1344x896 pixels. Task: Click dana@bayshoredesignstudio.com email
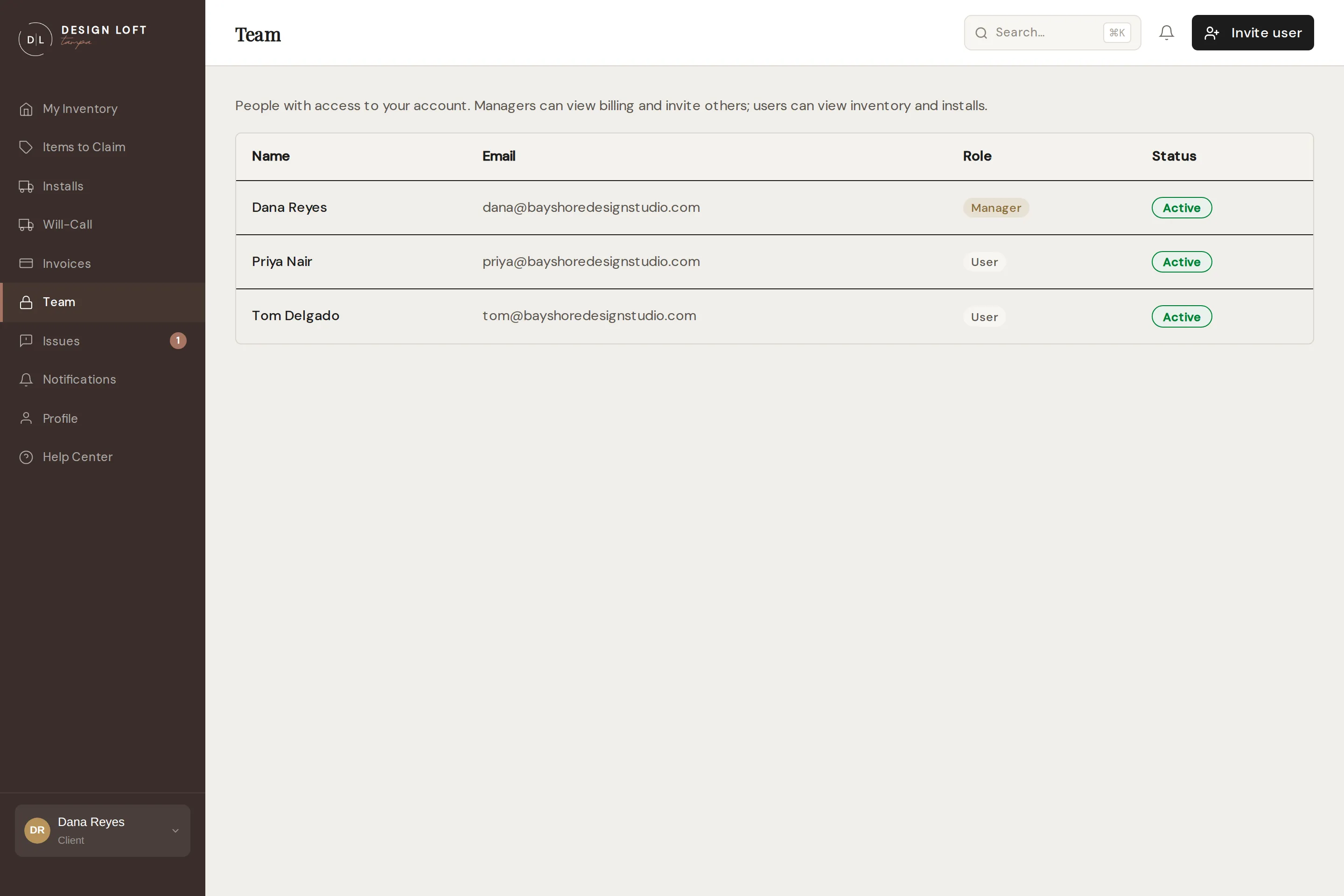pyautogui.click(x=591, y=207)
